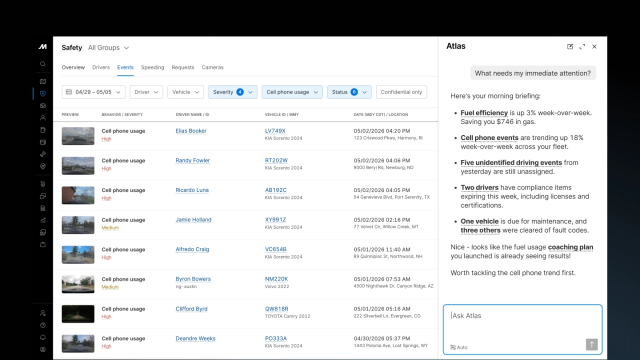The width and height of the screenshot is (640, 360).
Task: Close the Atlas panel
Action: [x=594, y=47]
